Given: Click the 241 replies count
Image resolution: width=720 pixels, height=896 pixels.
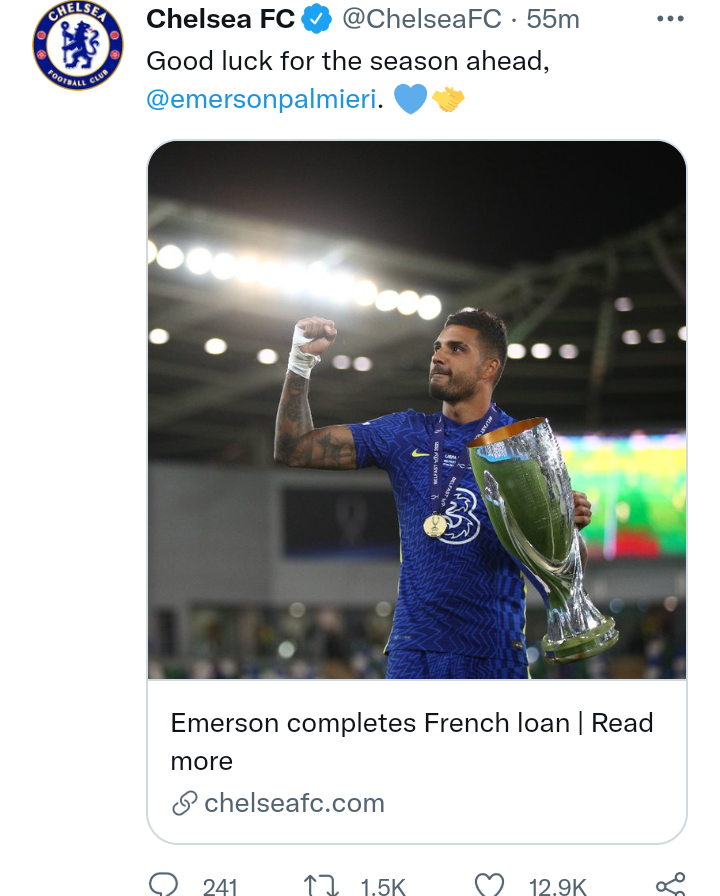Looking at the screenshot, I should tap(220, 887).
